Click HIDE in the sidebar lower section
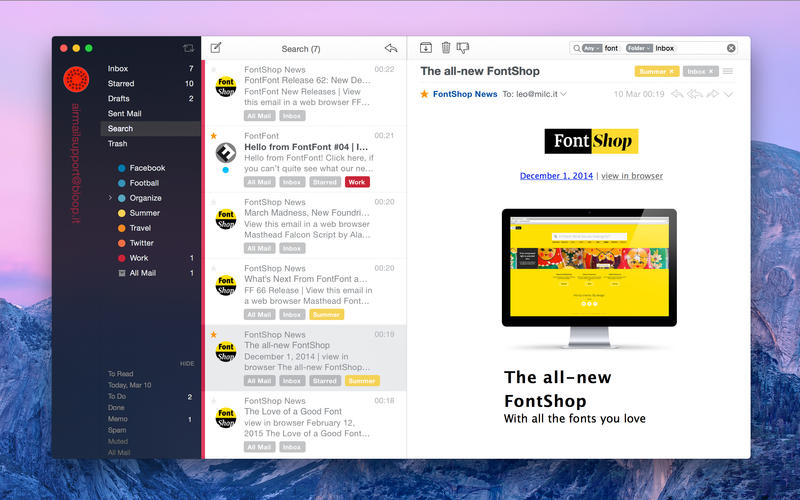This screenshot has height=500, width=800. [187, 364]
